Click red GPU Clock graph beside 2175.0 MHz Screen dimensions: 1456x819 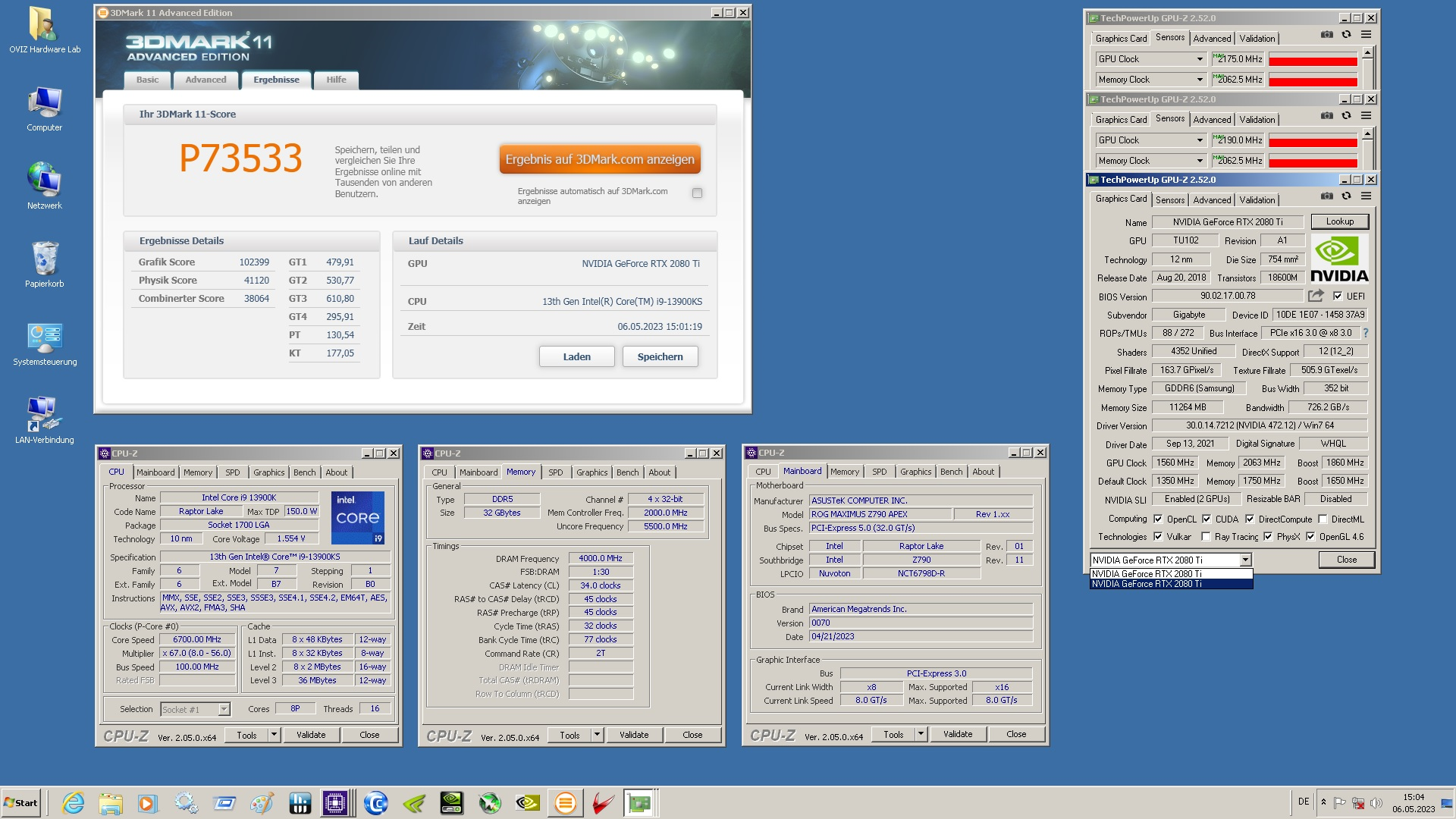pyautogui.click(x=1313, y=59)
